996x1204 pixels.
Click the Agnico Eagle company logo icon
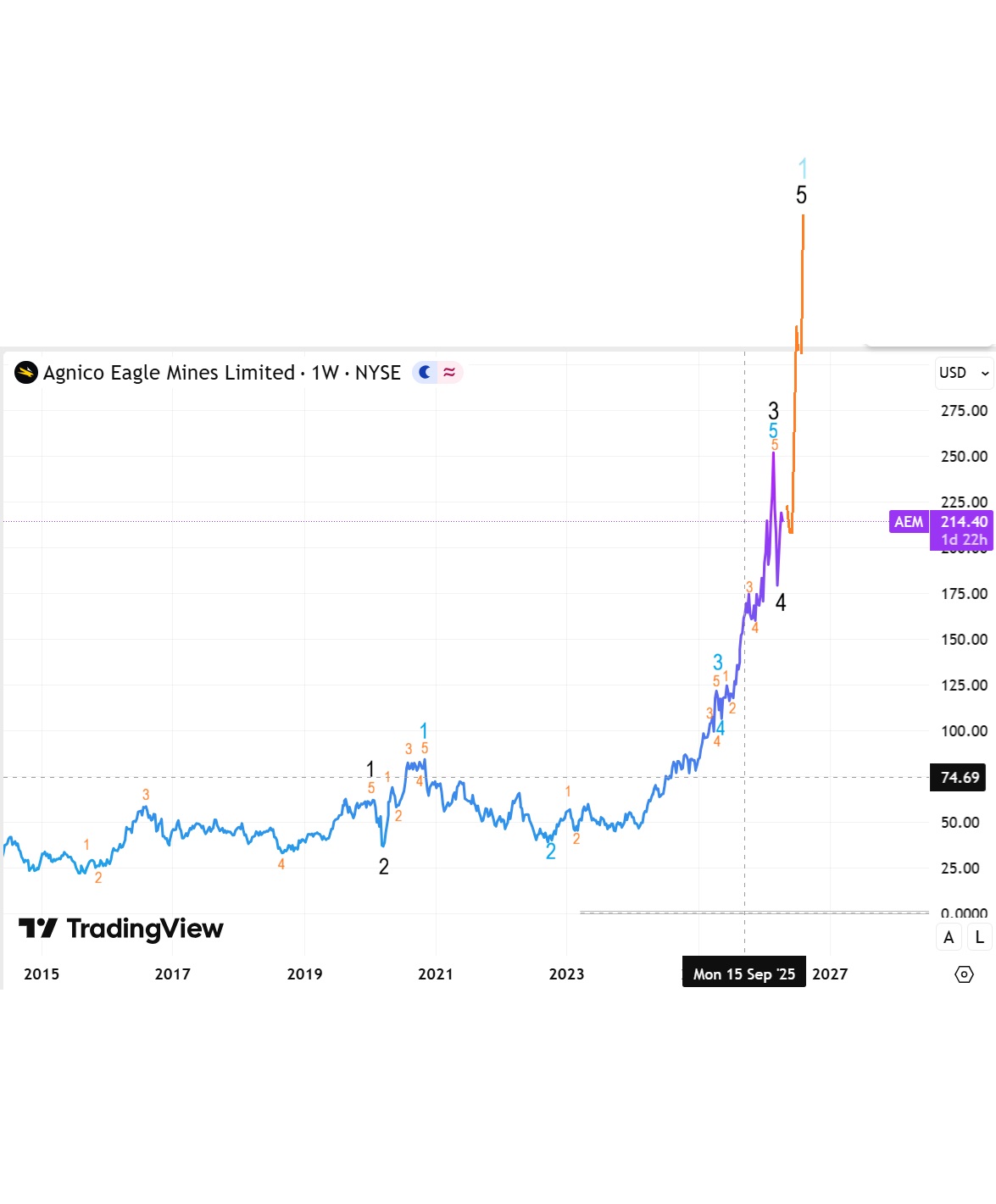(x=26, y=373)
